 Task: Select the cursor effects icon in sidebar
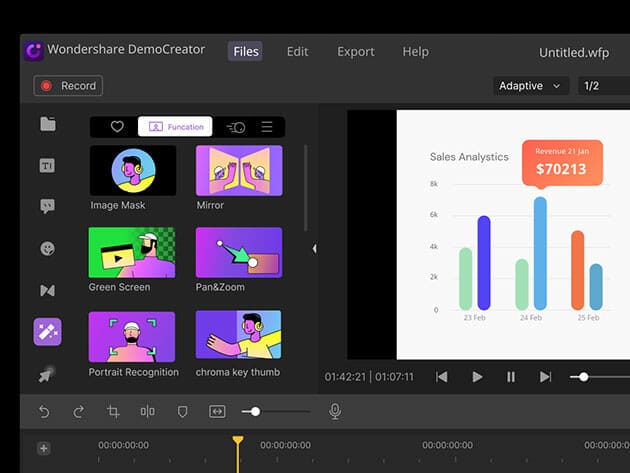click(47, 372)
